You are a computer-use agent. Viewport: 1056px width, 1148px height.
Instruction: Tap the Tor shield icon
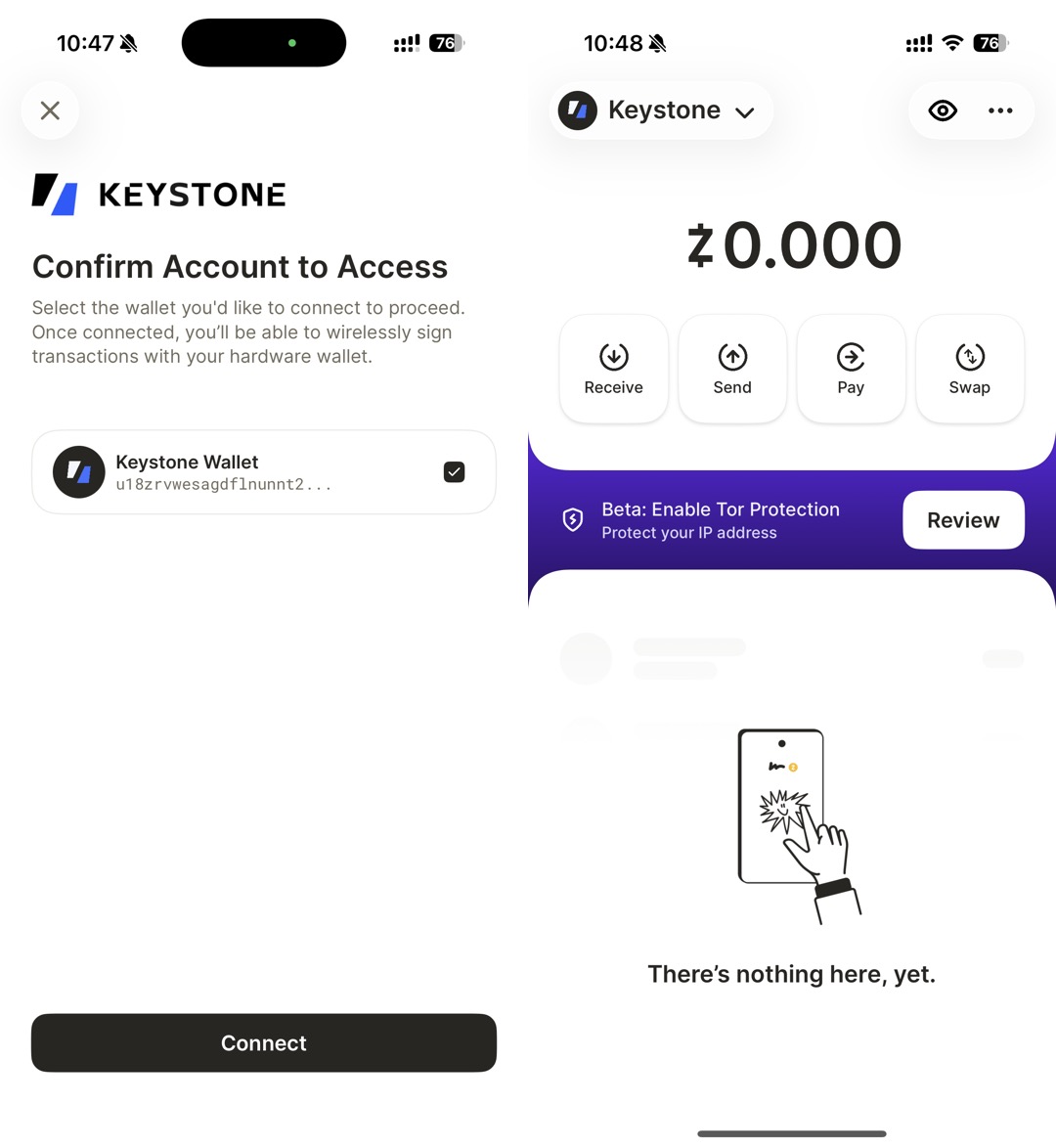point(573,519)
